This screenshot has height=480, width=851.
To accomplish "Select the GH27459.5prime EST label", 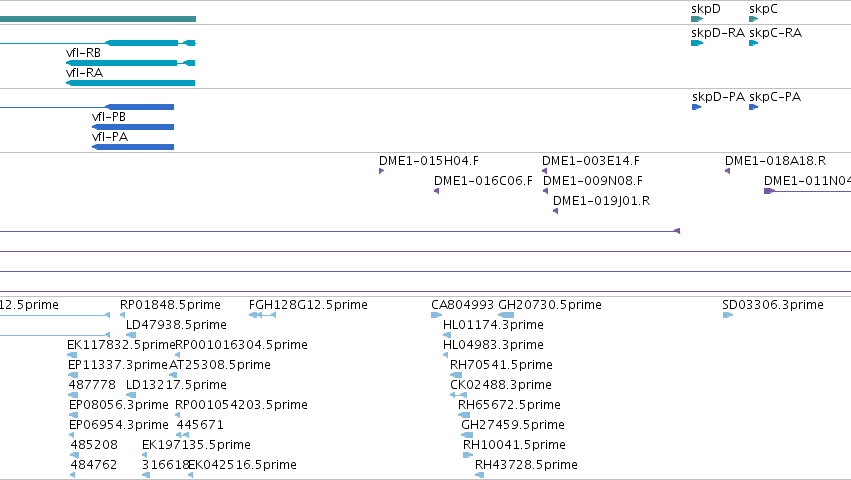I will (x=513, y=425).
